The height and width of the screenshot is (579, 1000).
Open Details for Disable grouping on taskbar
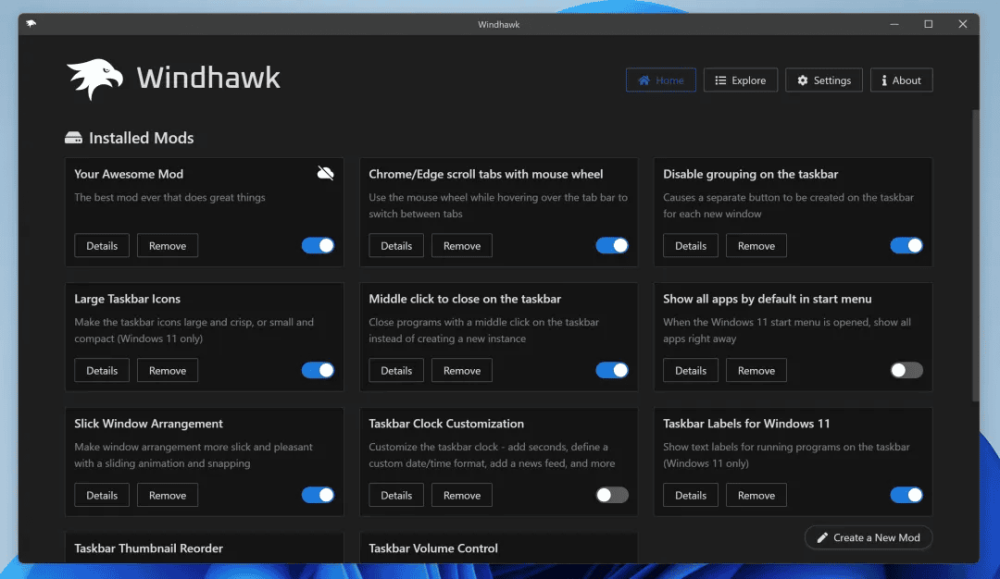[691, 246]
